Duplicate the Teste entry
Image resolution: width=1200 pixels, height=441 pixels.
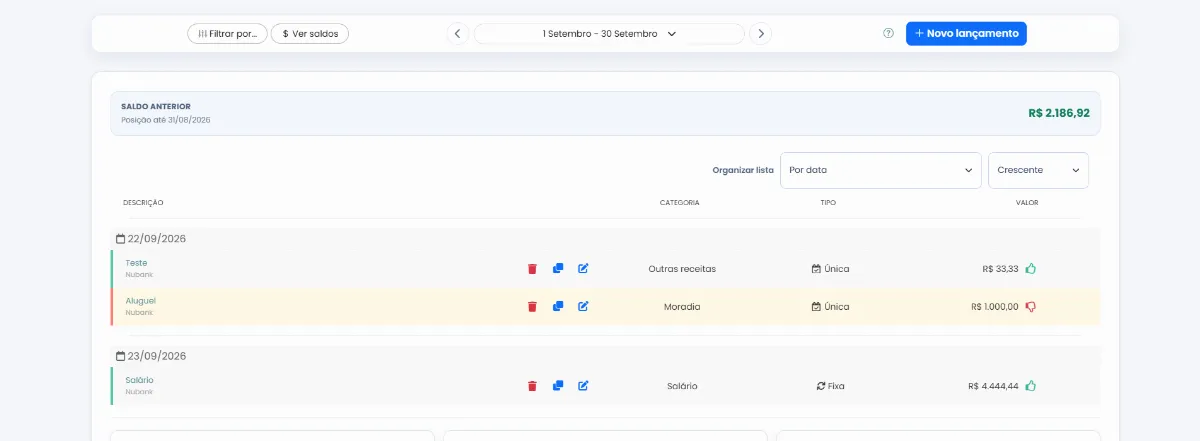point(558,268)
